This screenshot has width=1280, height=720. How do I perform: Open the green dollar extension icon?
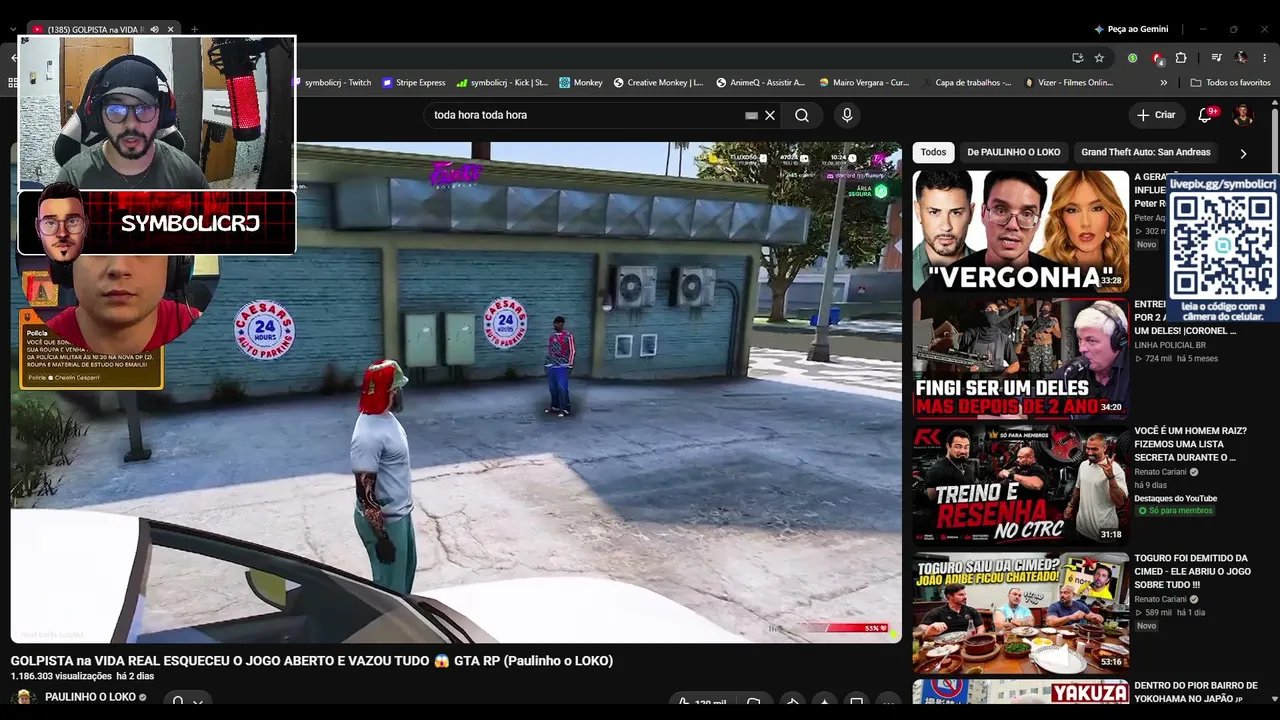click(x=1132, y=58)
